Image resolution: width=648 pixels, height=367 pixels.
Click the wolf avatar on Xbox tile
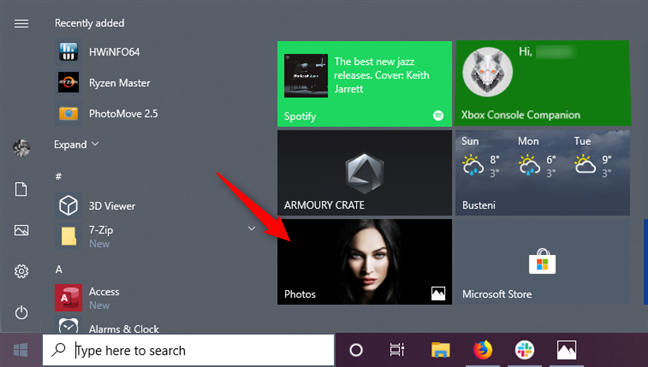[487, 72]
